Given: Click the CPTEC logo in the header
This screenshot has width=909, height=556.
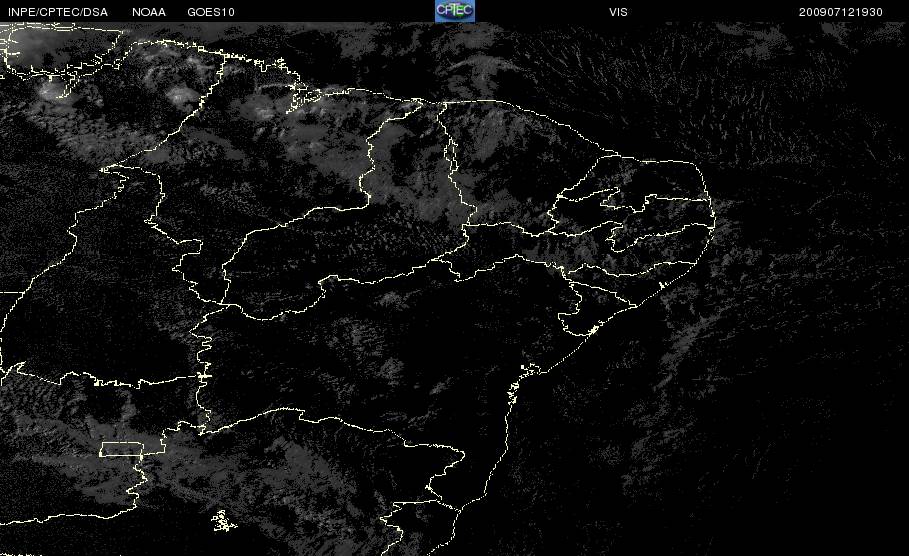Looking at the screenshot, I should coord(455,11).
